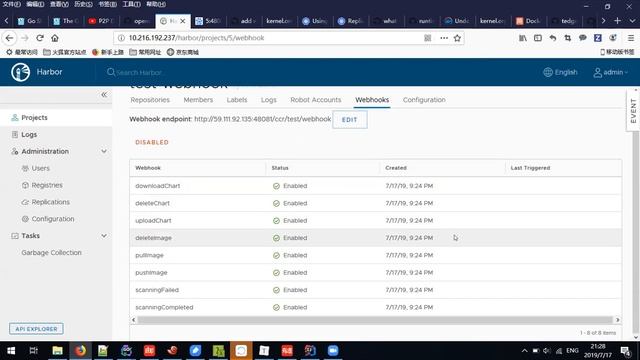
Task: Click the enabled check icon for pushImage
Action: coord(276,273)
